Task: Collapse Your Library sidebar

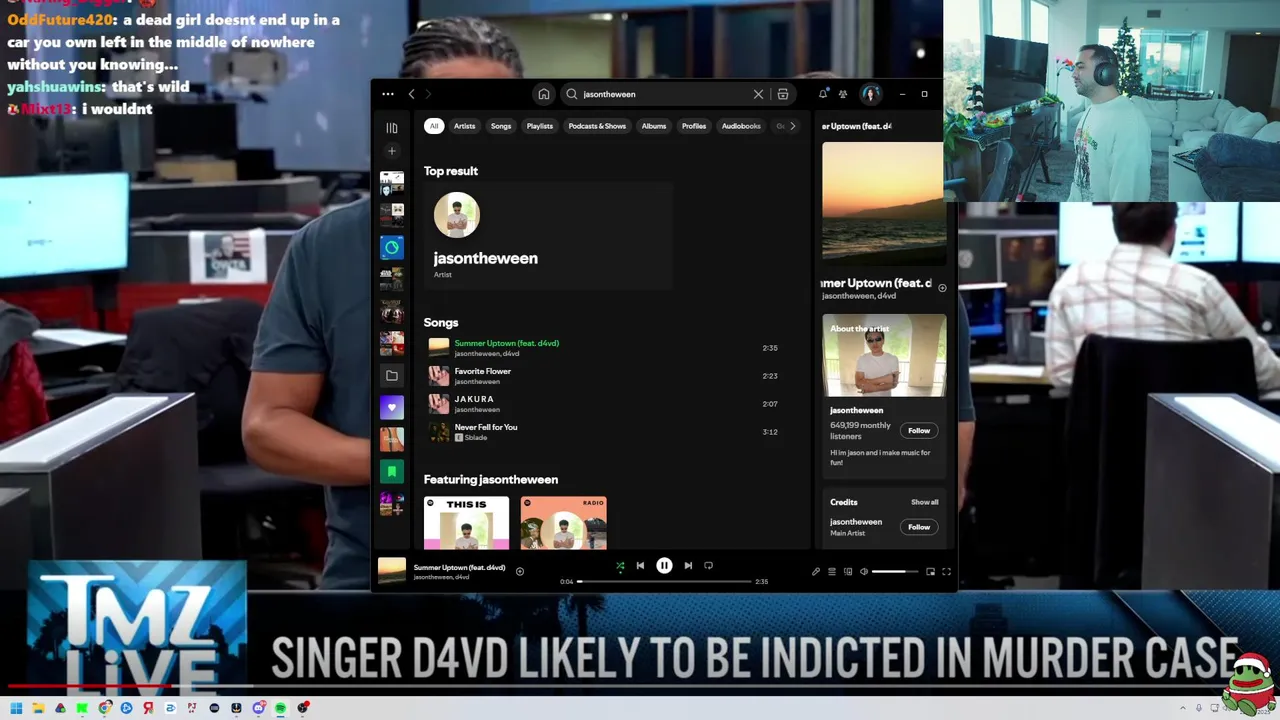Action: tap(392, 128)
